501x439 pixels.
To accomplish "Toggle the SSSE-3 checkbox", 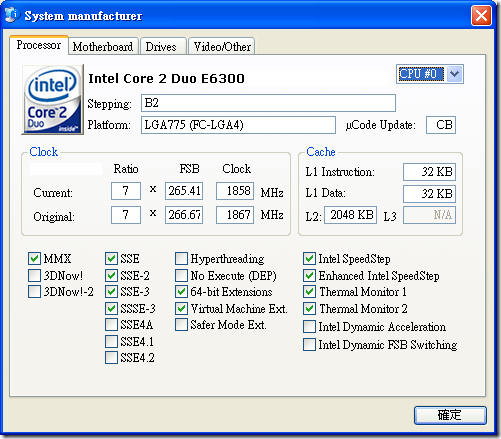I will tap(111, 308).
